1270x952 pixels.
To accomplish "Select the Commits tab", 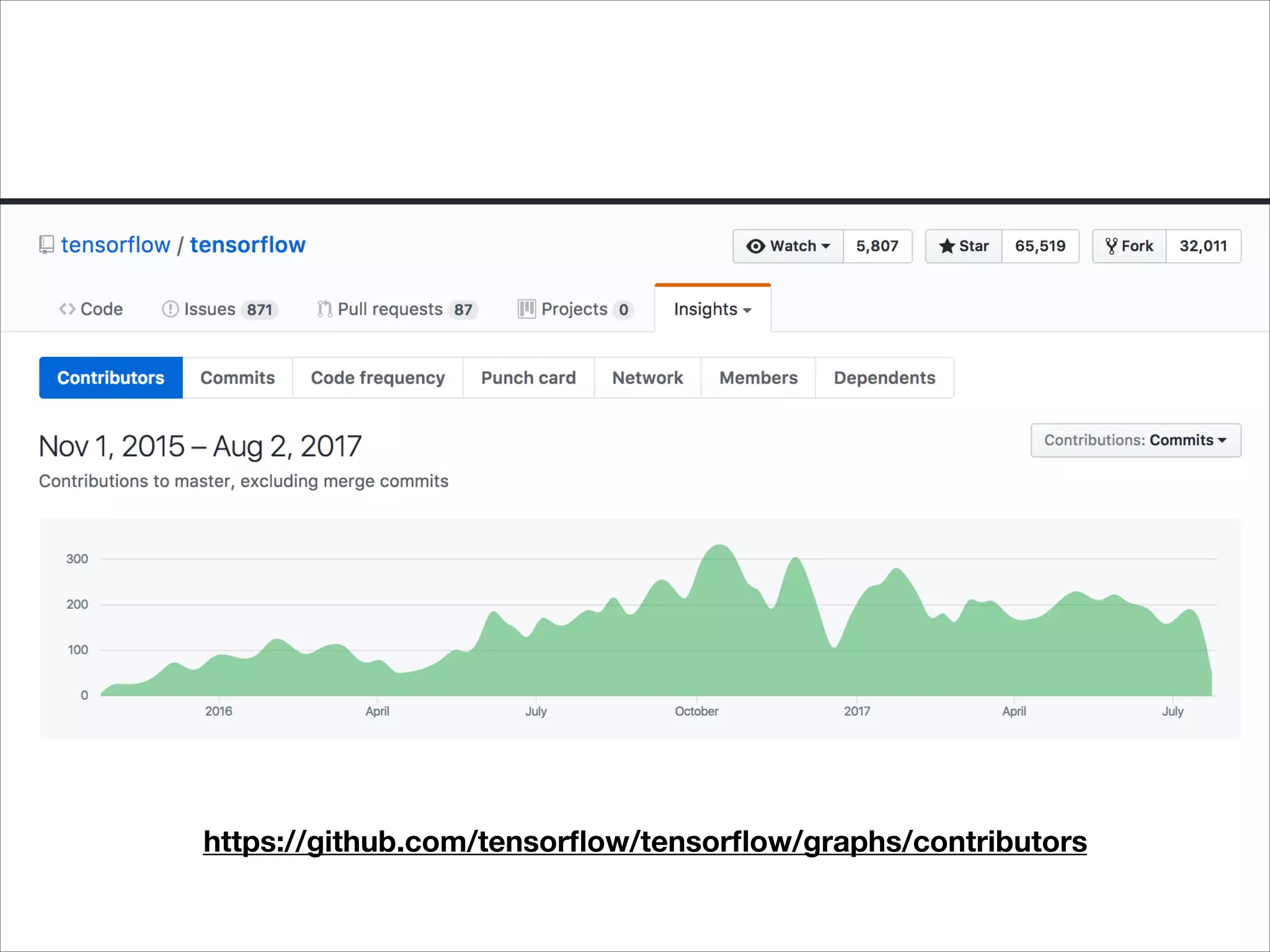I will click(238, 377).
